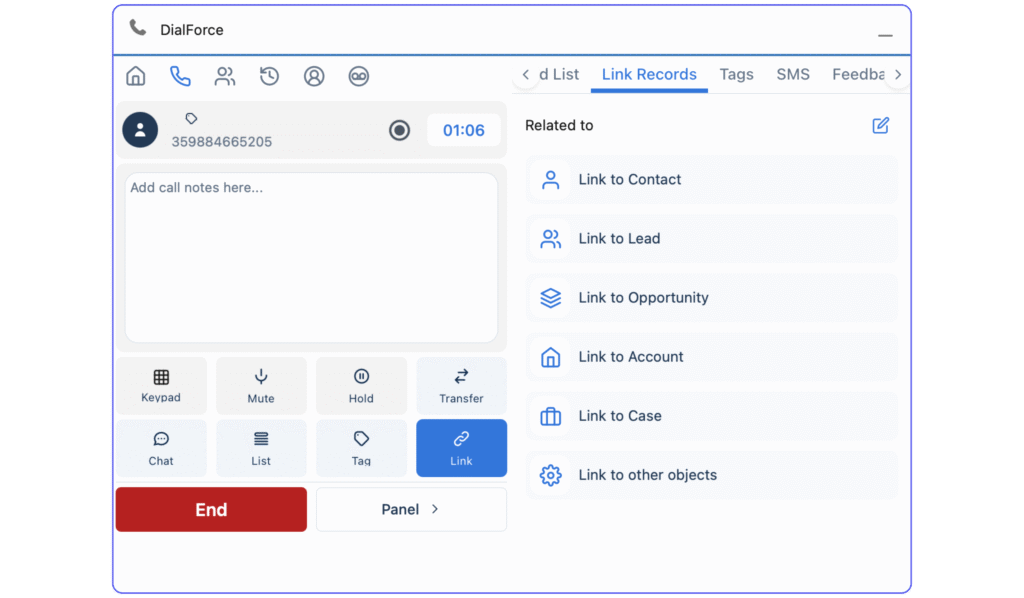Click the Link to Account row
Viewport: 1024px width, 598px height.
pyautogui.click(x=712, y=357)
